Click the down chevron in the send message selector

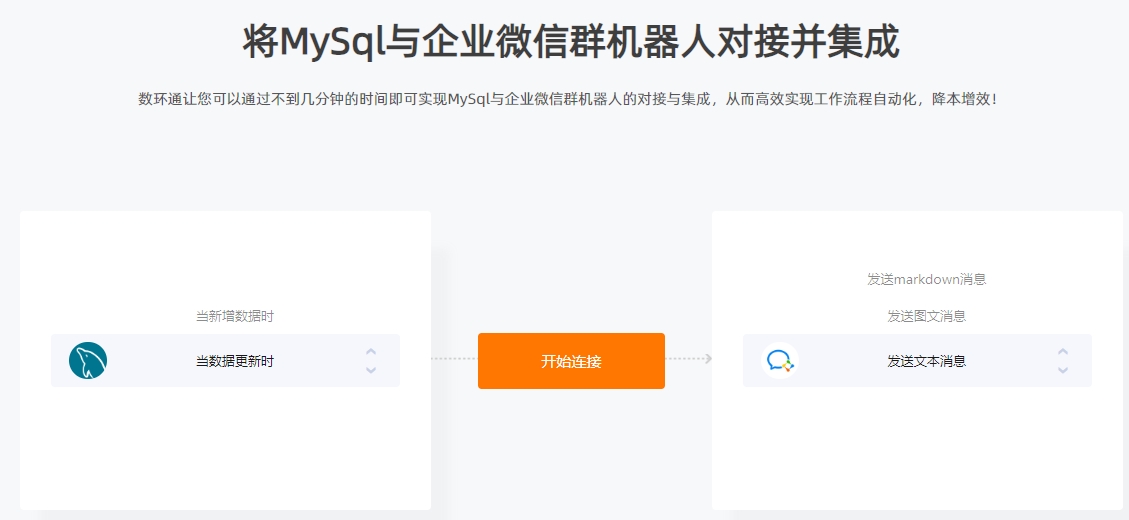click(1063, 370)
